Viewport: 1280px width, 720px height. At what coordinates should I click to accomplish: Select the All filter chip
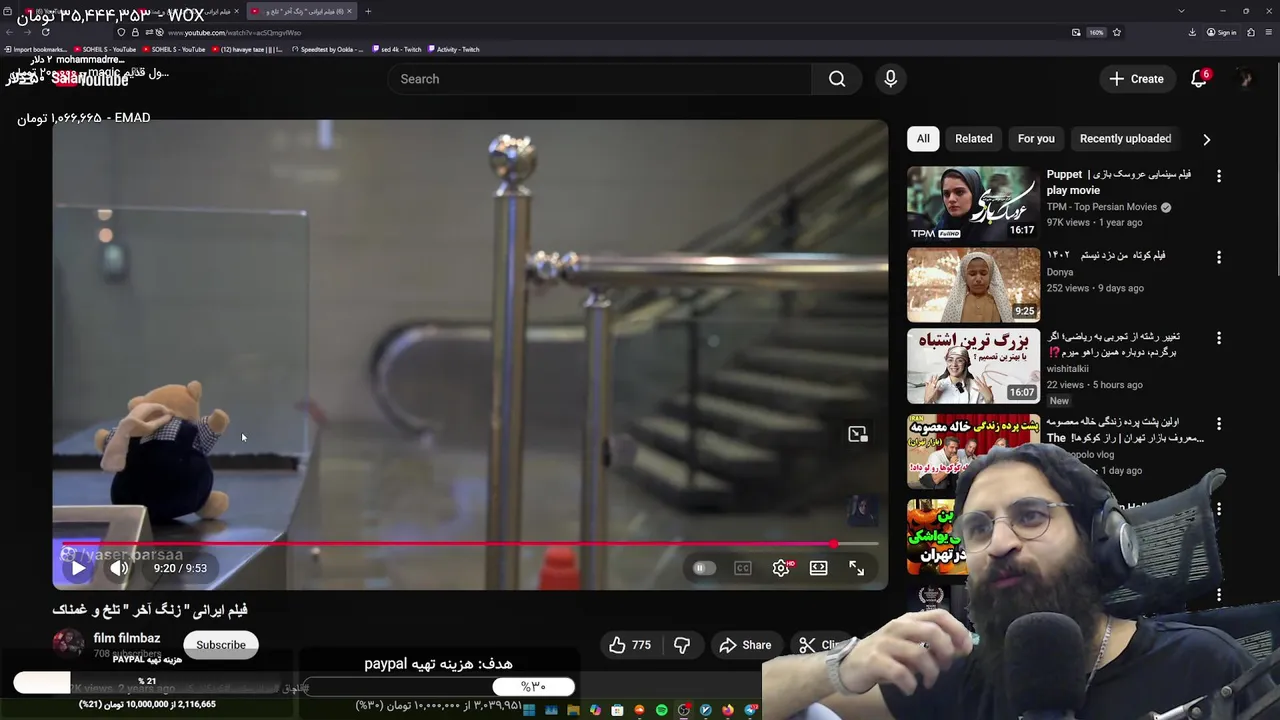click(x=923, y=139)
